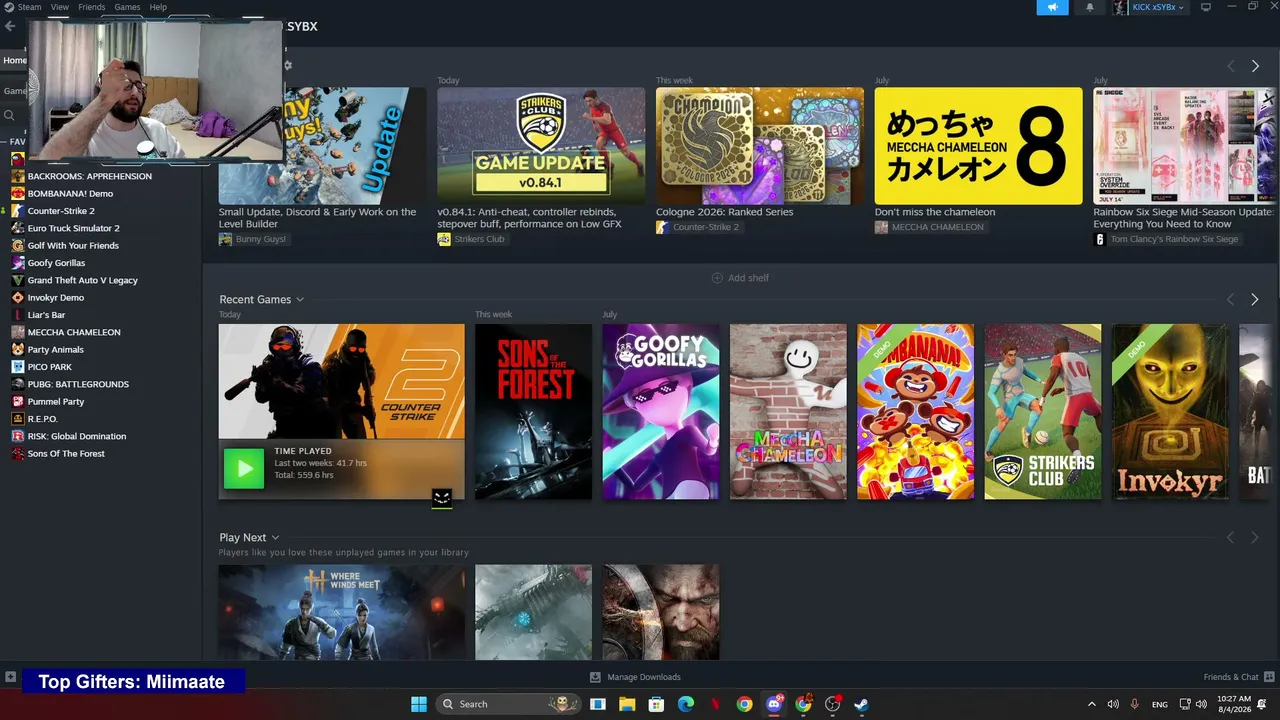Click the RISK: Global Domination sidebar icon
Viewport: 1280px width, 720px height.
tap(18, 436)
